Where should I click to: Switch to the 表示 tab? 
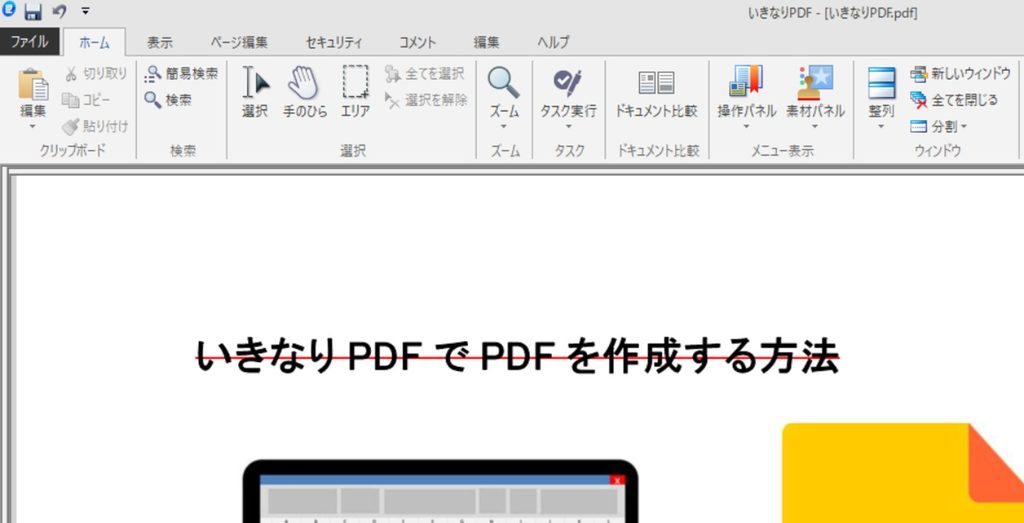[x=160, y=43]
